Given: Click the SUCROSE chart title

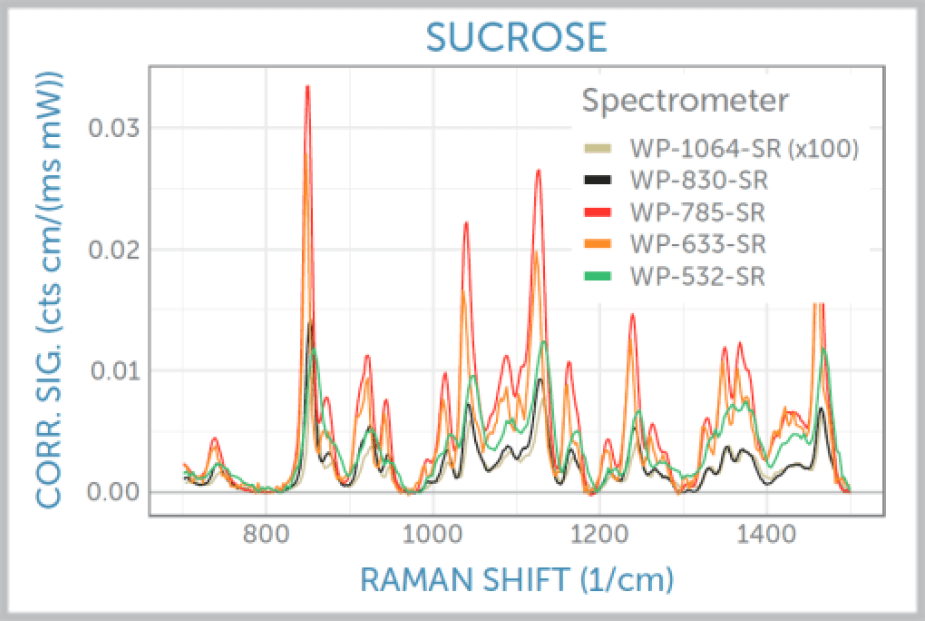Looking at the screenshot, I should point(516,37).
